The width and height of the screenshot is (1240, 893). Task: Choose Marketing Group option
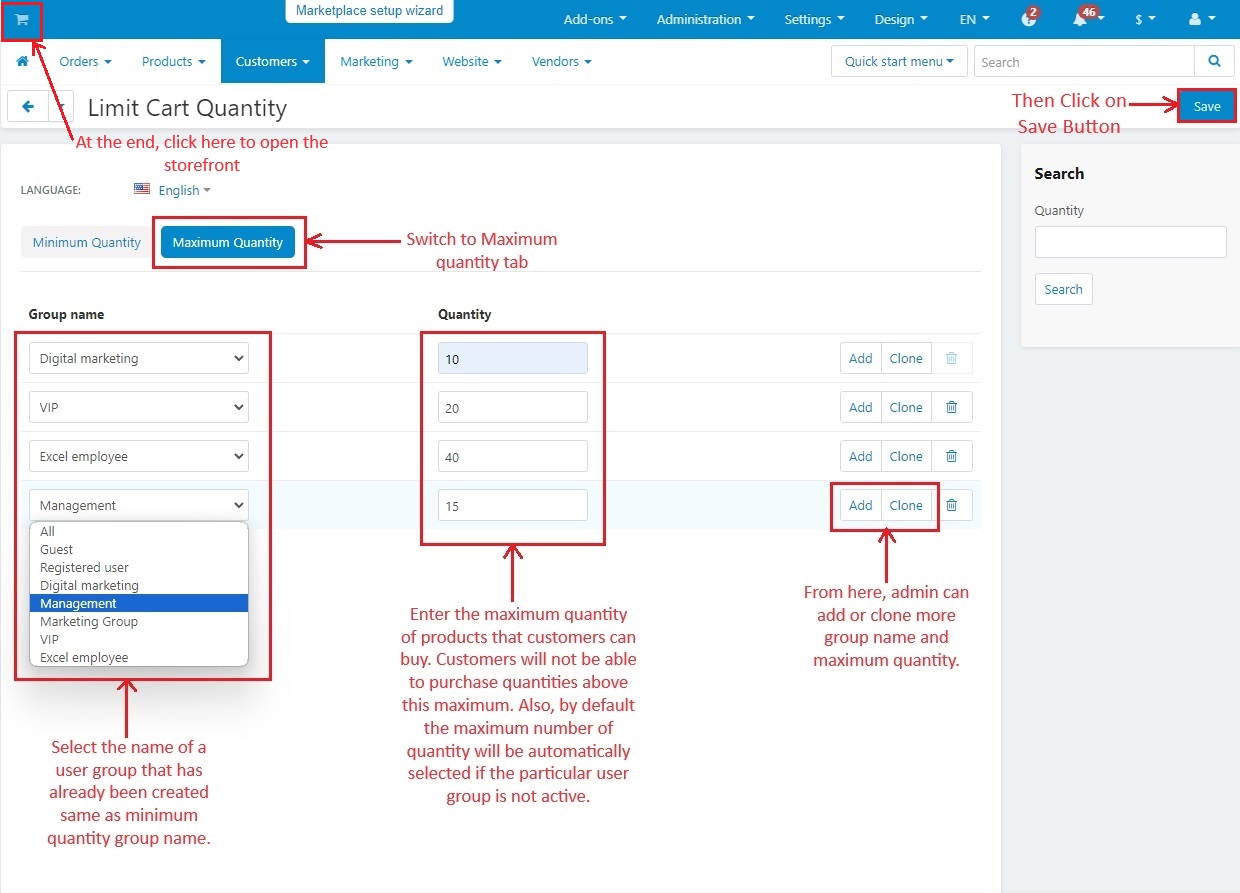pos(139,621)
